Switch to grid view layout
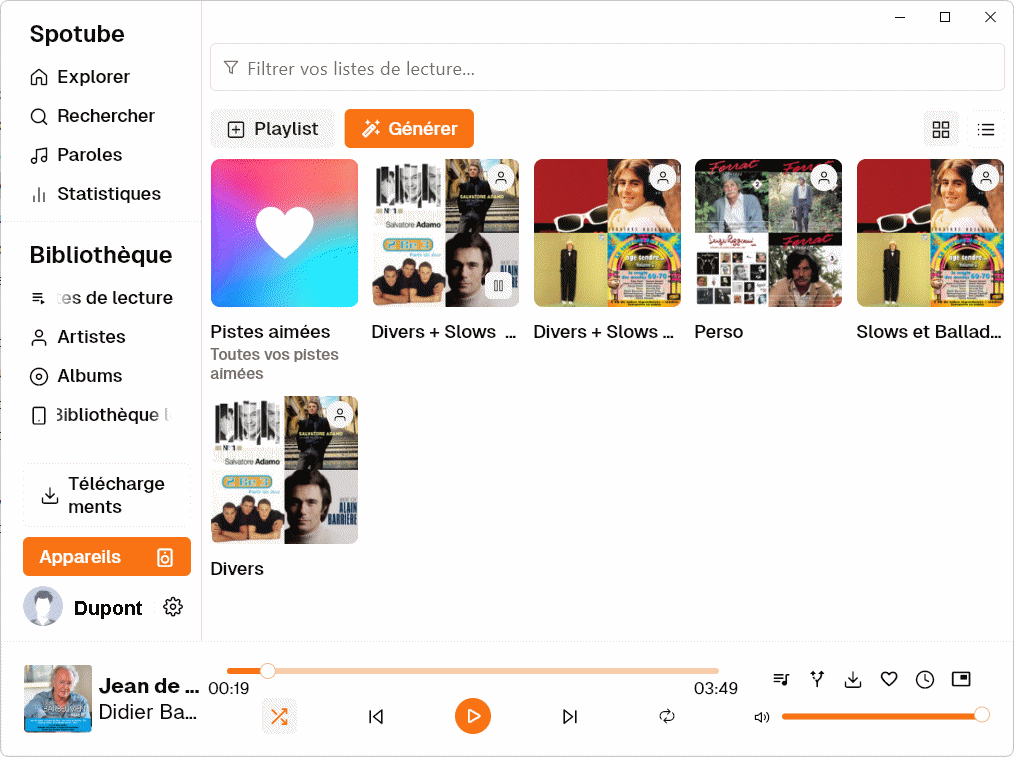The height and width of the screenshot is (757, 1014). [940, 129]
